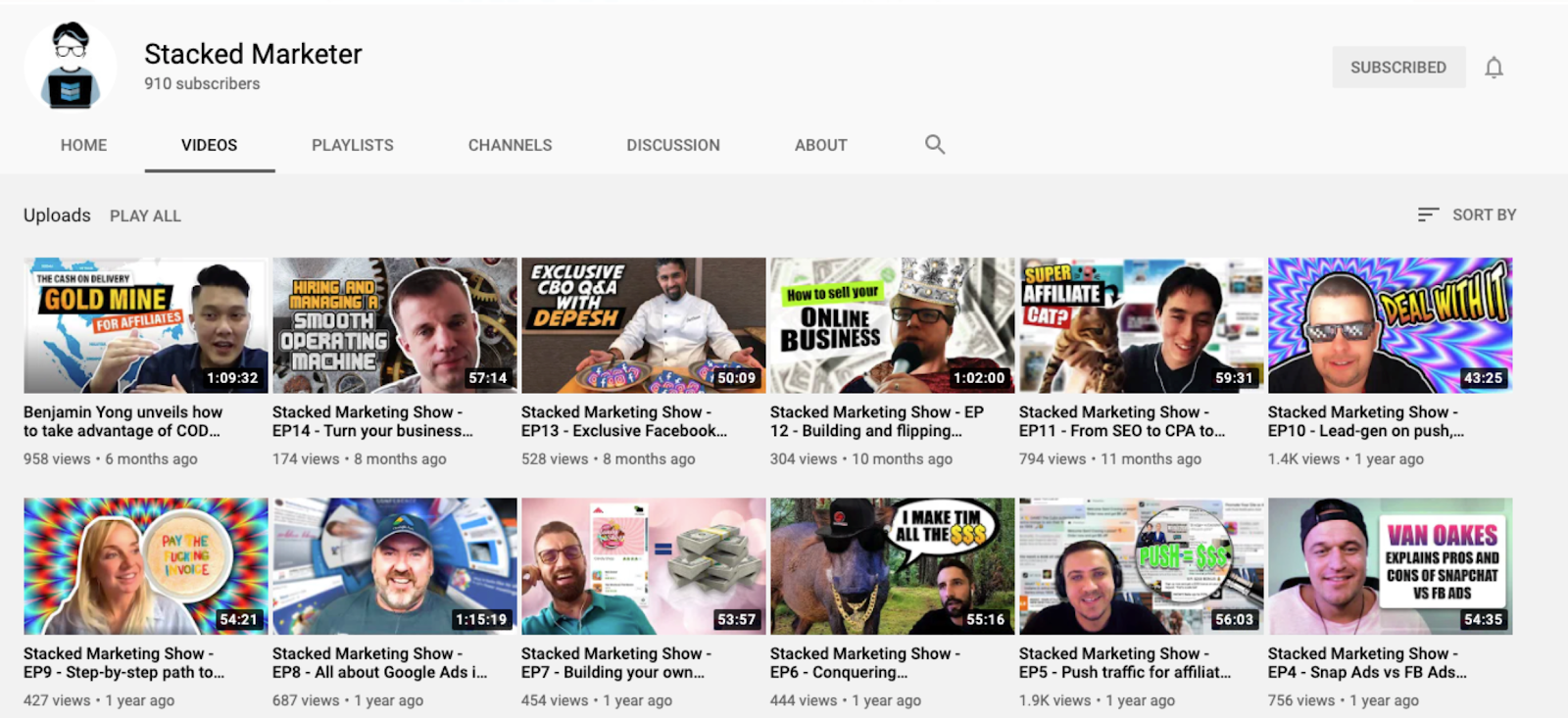Click the PLAY ALL link

pos(145,215)
